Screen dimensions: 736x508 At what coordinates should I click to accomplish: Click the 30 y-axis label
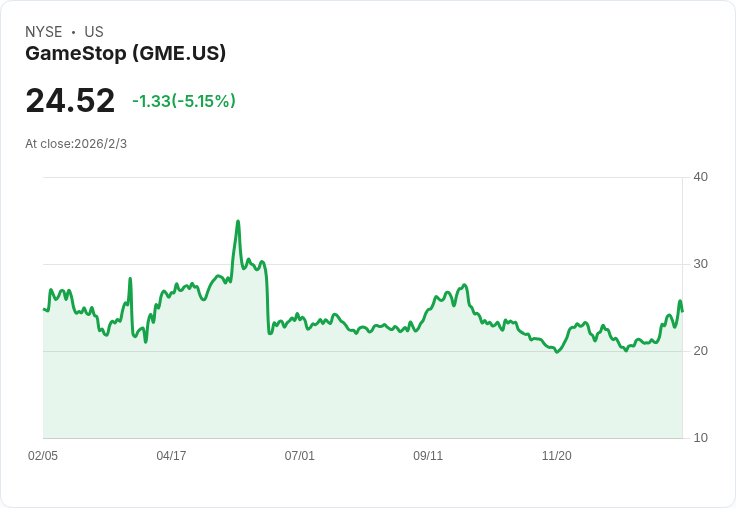[700, 264]
